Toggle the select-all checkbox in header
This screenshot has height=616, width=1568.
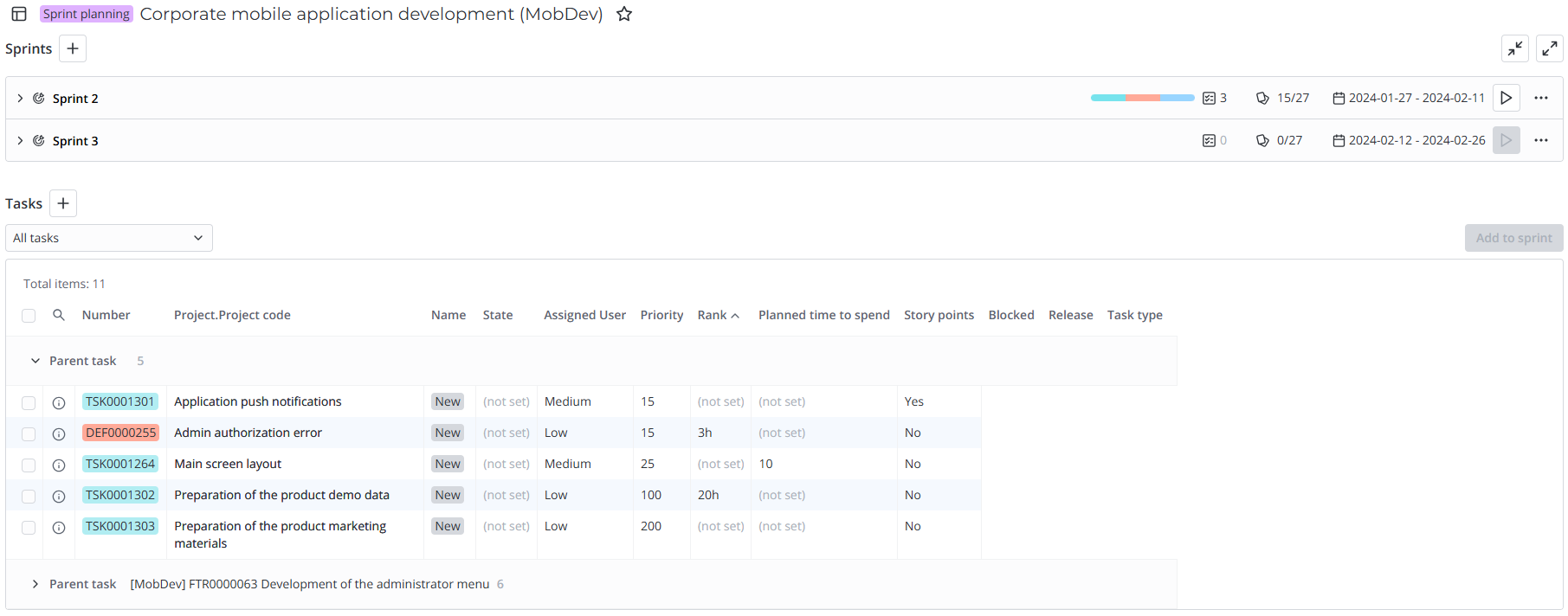coord(29,316)
